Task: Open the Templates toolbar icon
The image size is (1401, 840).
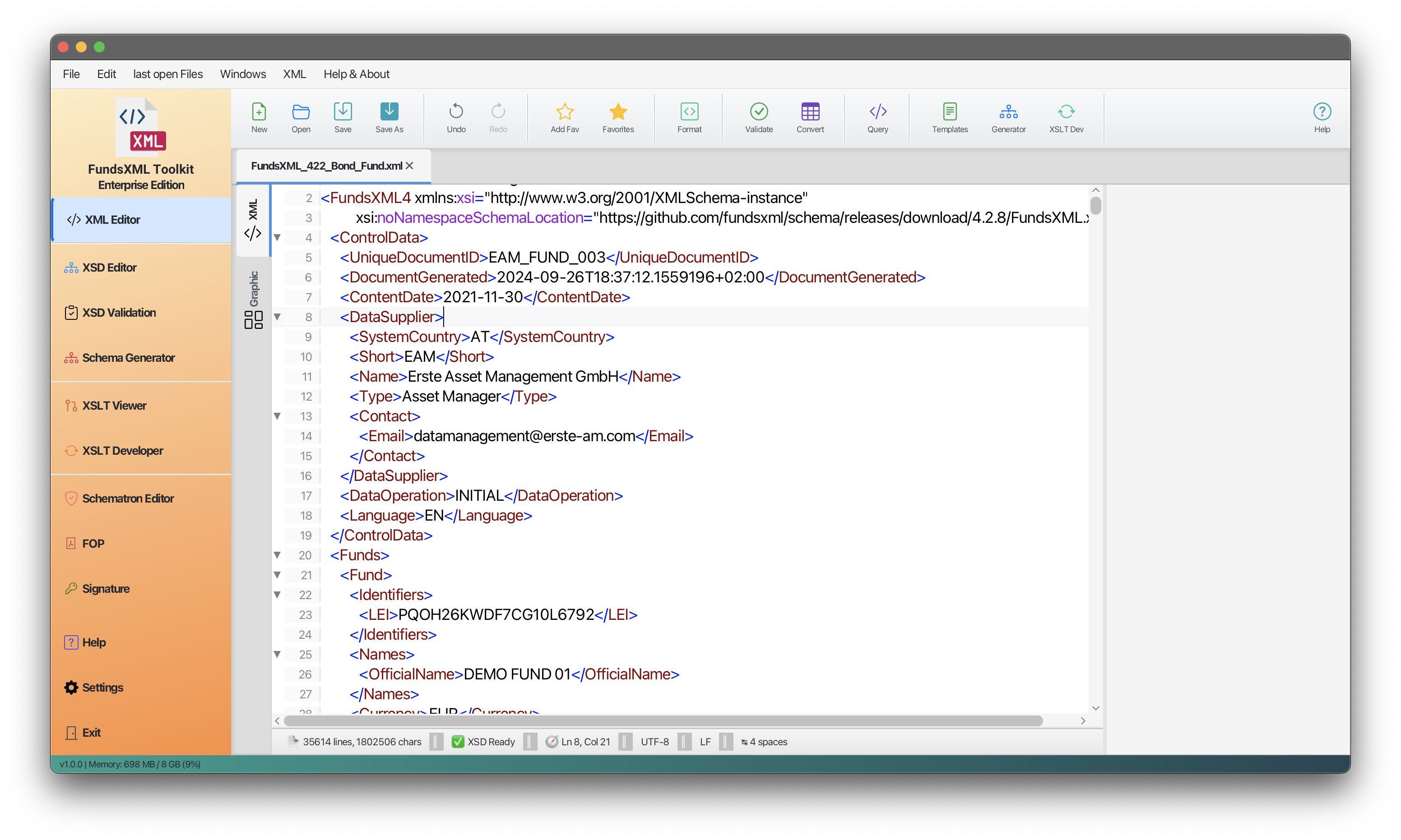Action: click(x=950, y=112)
